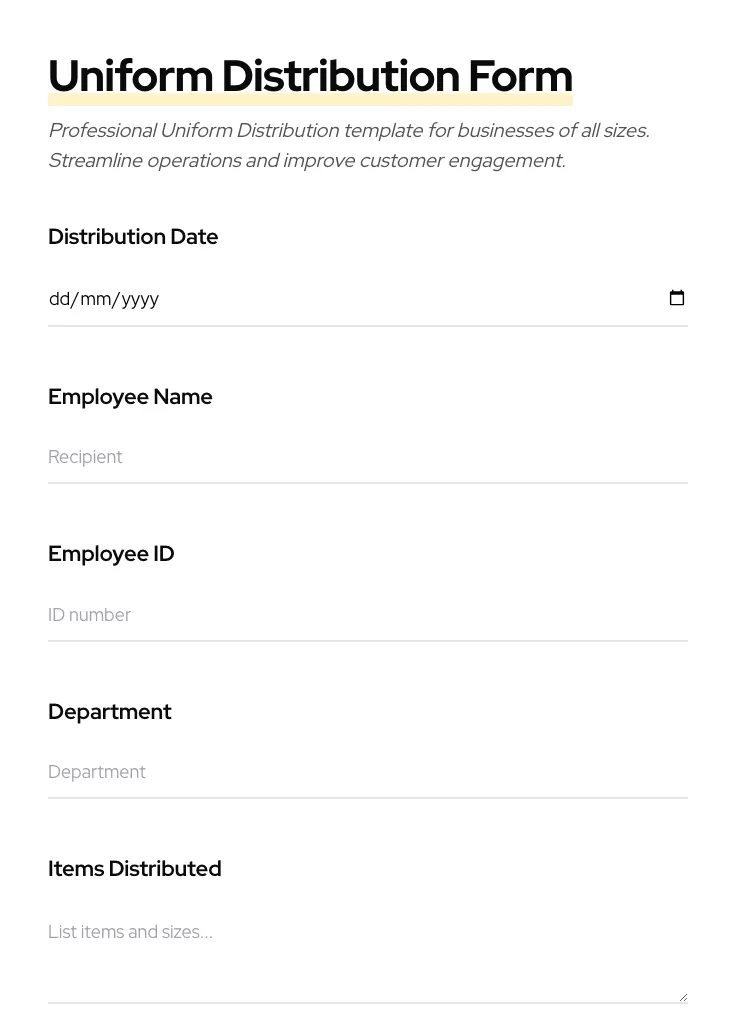Focus the Department placeholder text field

pyautogui.click(x=367, y=772)
